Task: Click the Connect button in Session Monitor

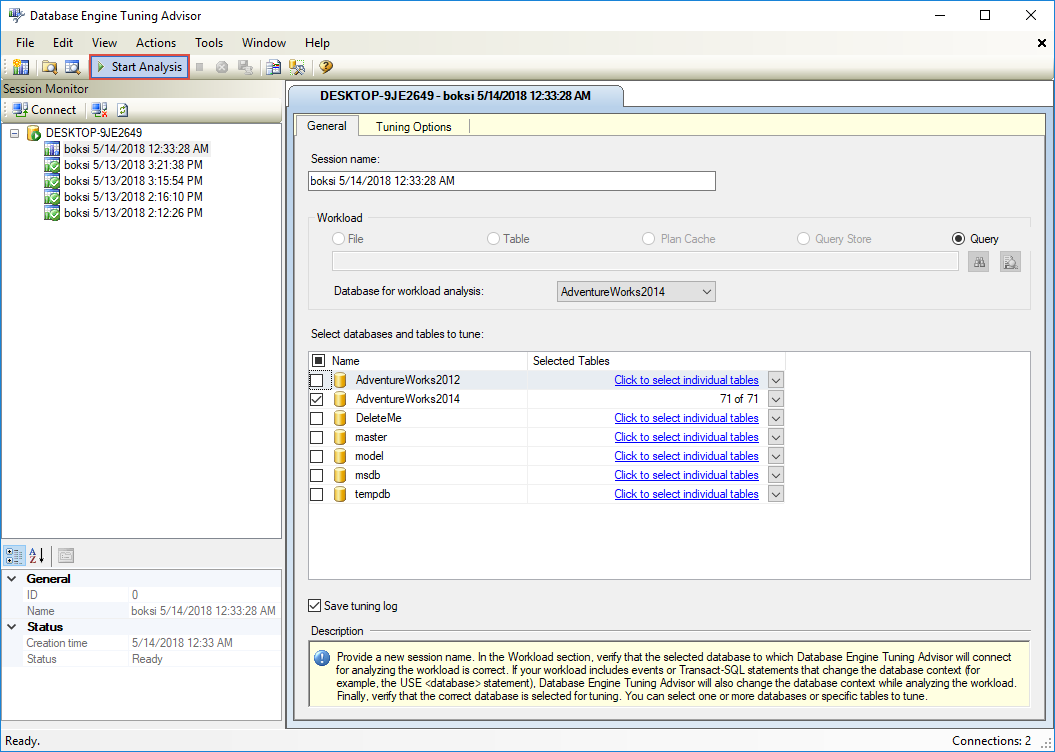Action: pos(45,110)
